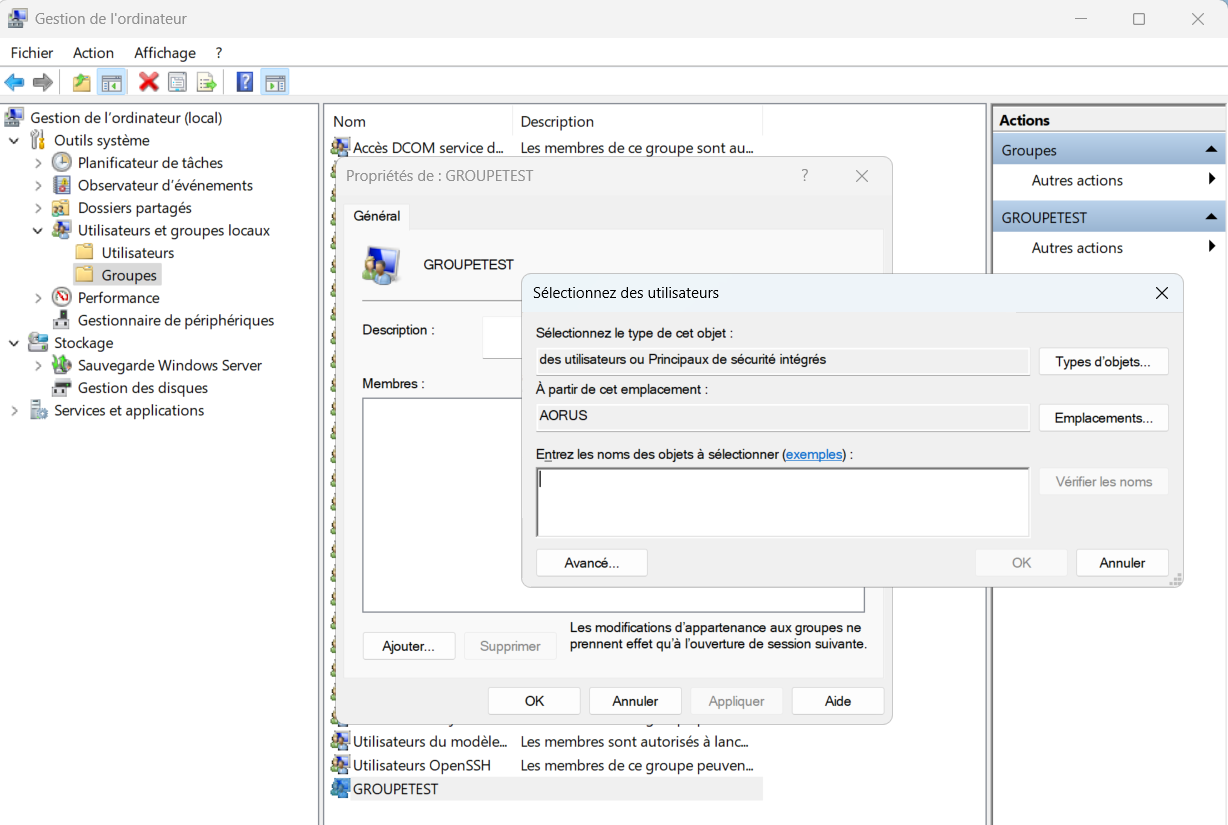The height and width of the screenshot is (825, 1228).
Task: Click the Up one level folder icon
Action: 81,82
